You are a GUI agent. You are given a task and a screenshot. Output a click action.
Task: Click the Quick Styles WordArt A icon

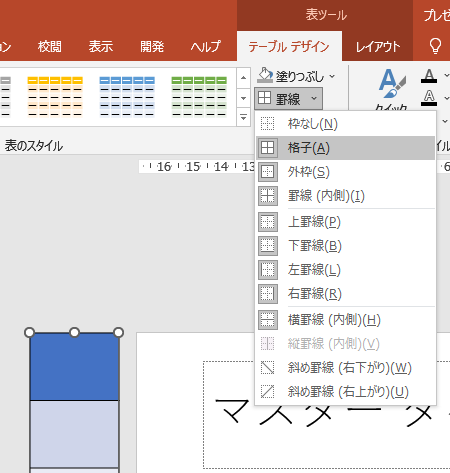point(392,83)
